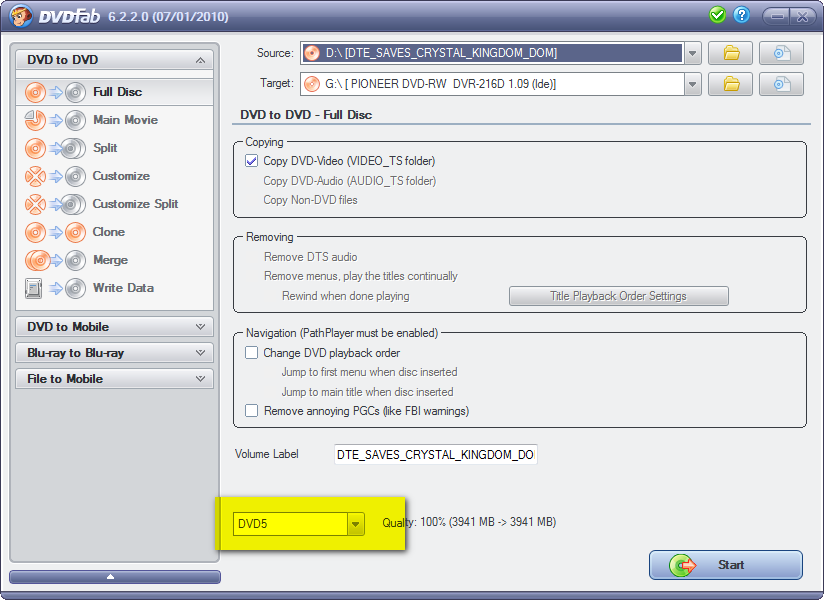Click Jump to main title when disc inserted

coord(367,392)
